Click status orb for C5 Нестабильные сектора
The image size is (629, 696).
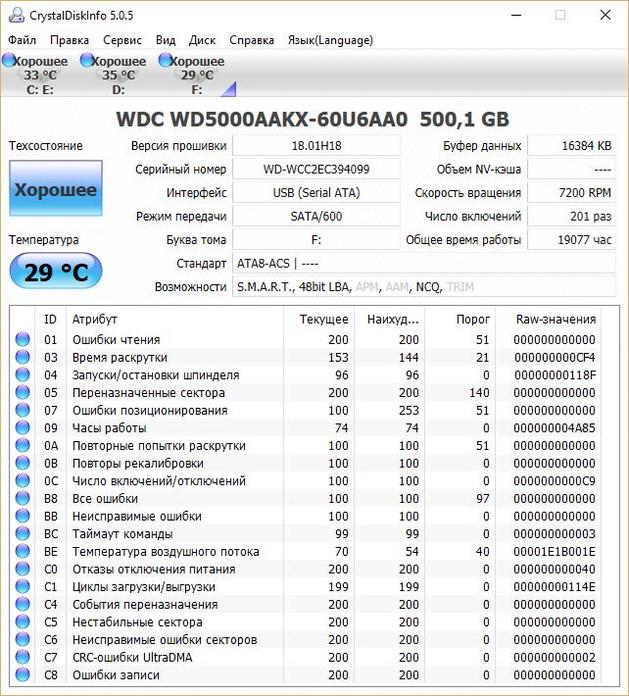click(23, 622)
